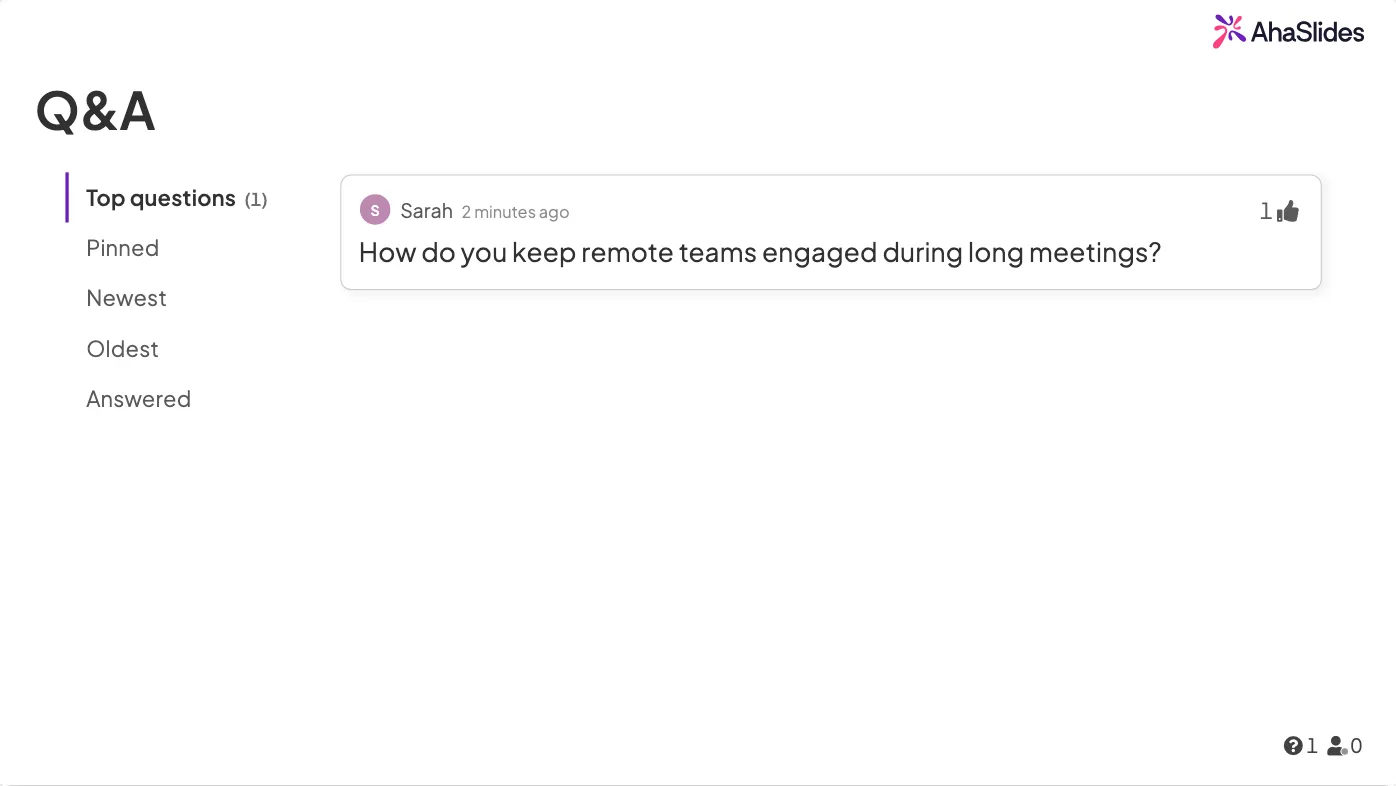Select the Newest sorting option
This screenshot has height=786, width=1396.
coord(126,298)
